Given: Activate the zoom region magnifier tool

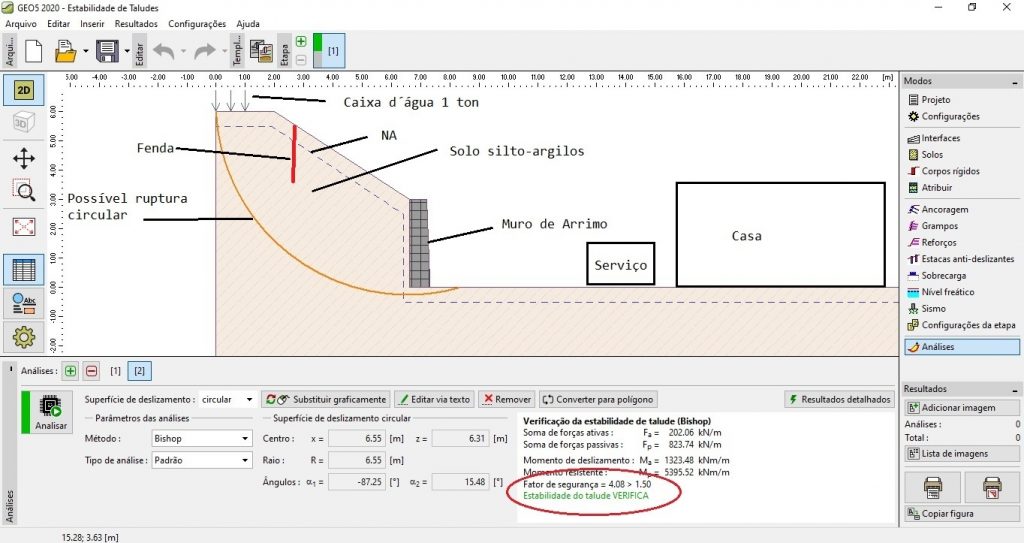Looking at the screenshot, I should tap(24, 192).
